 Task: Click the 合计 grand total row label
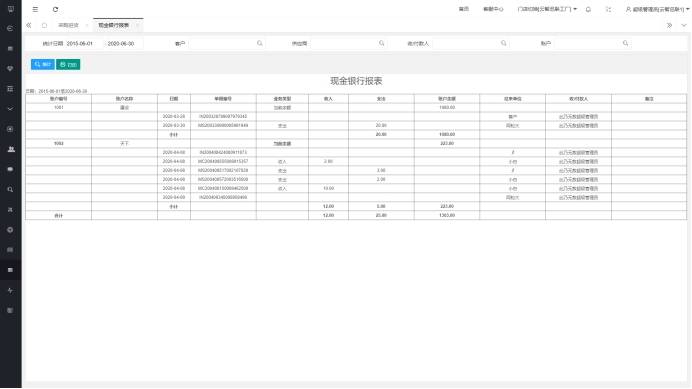pos(59,215)
